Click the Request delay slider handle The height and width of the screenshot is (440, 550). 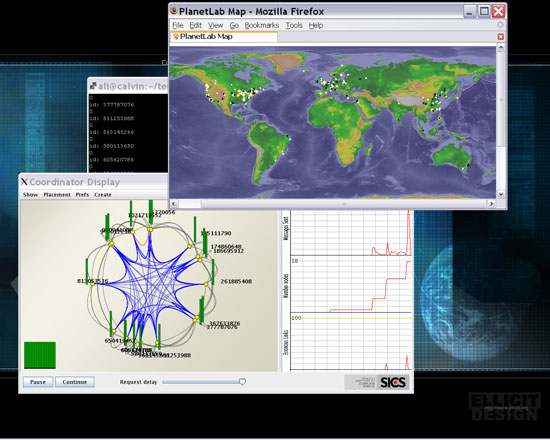[x=242, y=382]
